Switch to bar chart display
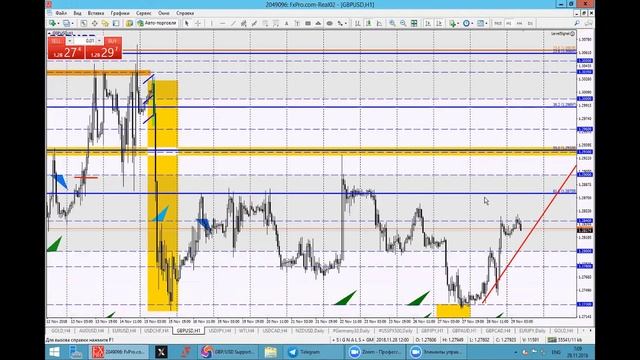Viewport: 640px width, 360px height. coord(358,23)
